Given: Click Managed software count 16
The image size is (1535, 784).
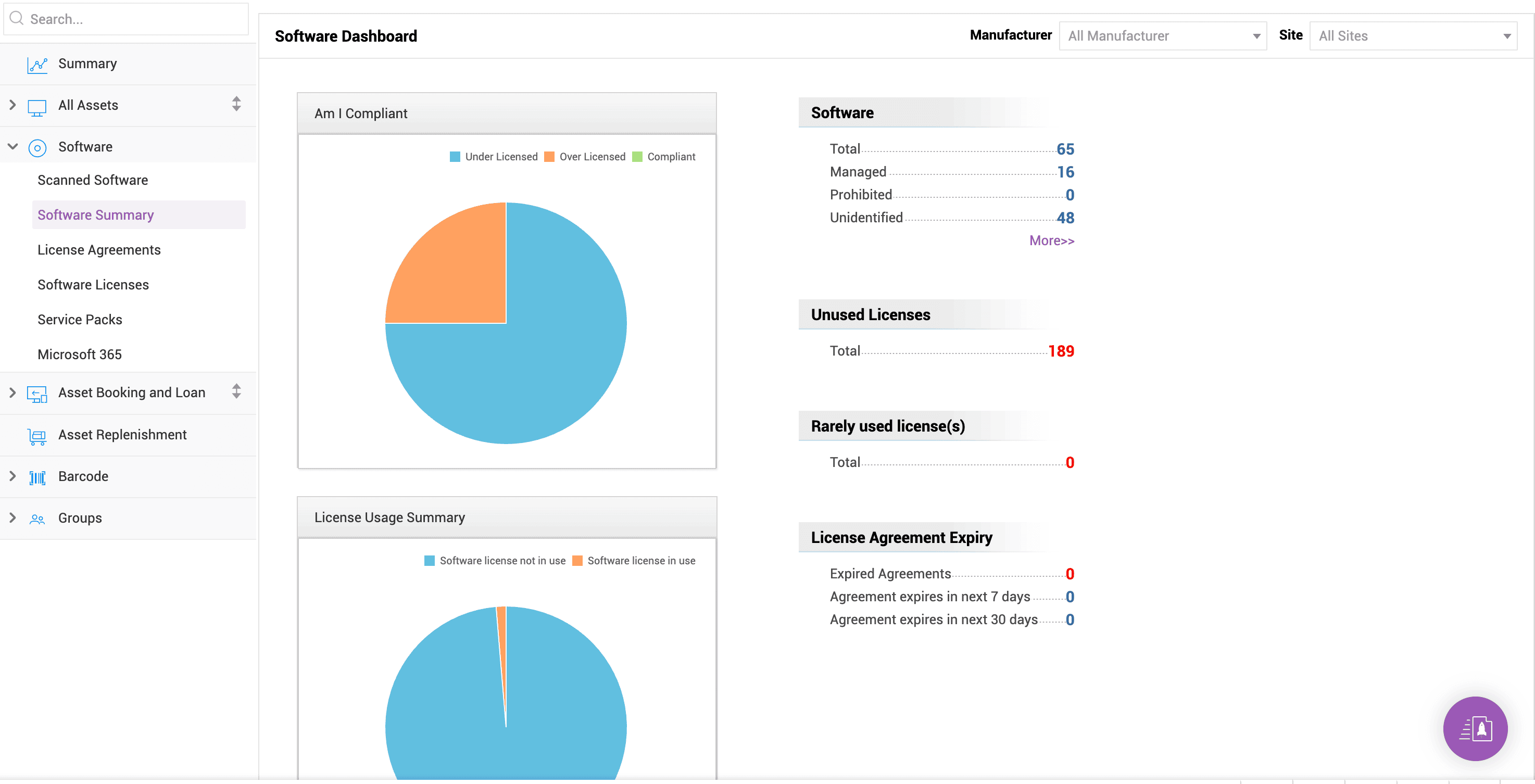Looking at the screenshot, I should [x=1065, y=172].
